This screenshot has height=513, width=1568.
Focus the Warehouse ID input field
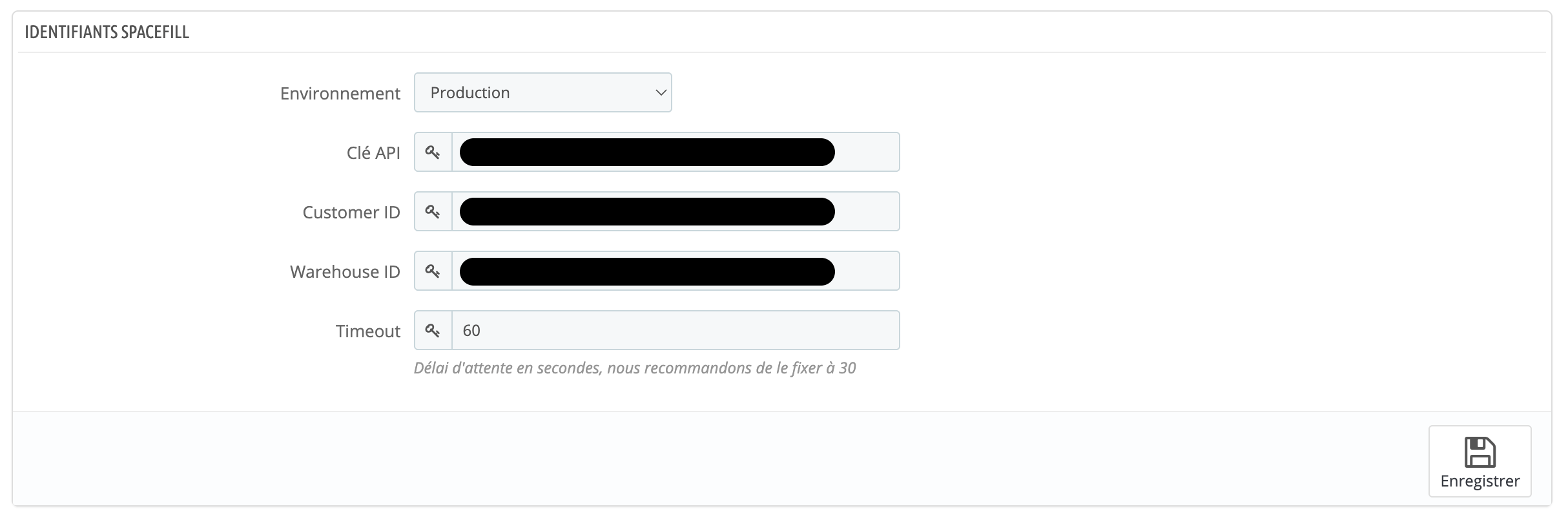point(865,271)
